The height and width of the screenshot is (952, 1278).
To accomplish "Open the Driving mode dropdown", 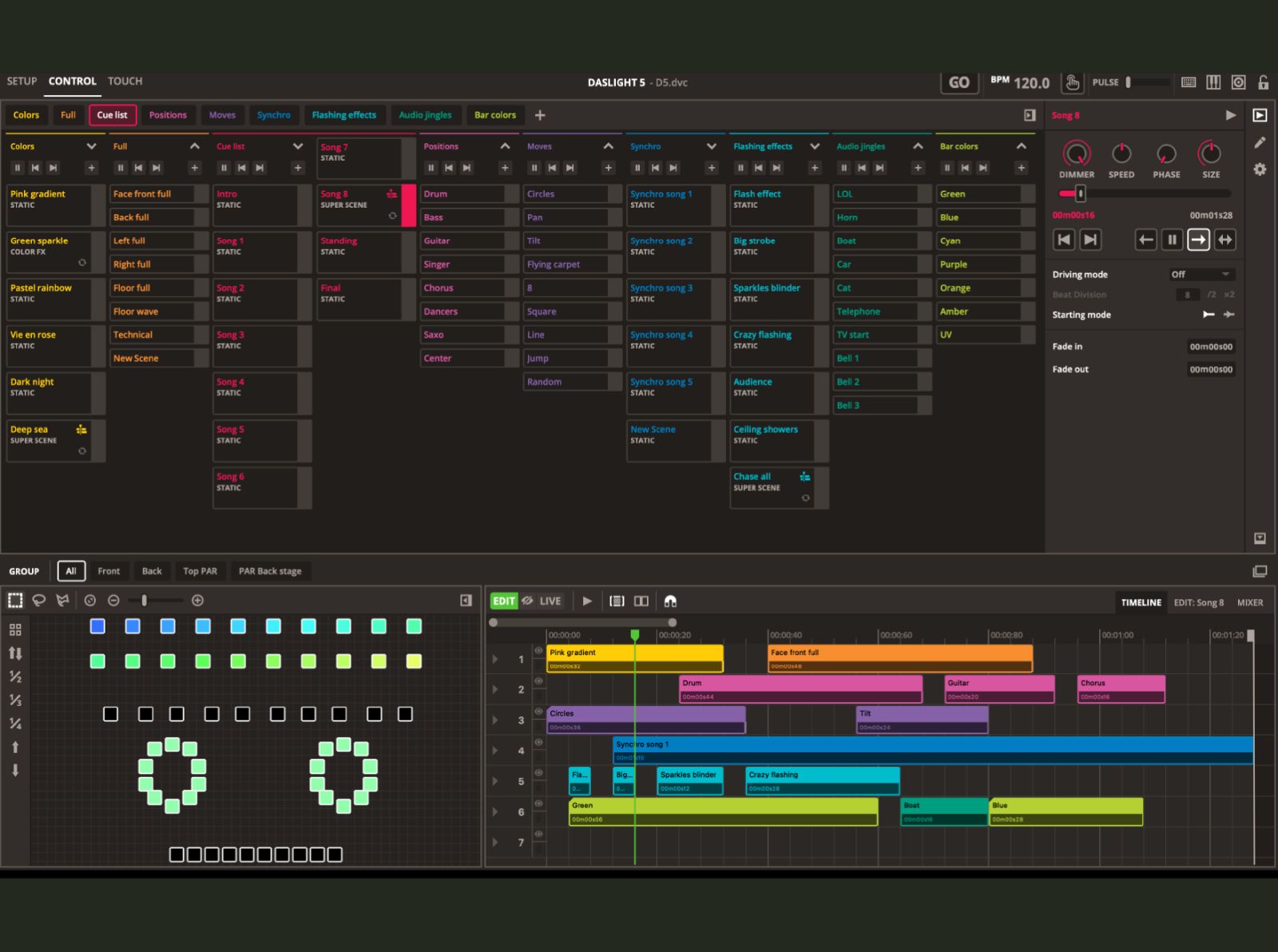I will click(x=1201, y=274).
